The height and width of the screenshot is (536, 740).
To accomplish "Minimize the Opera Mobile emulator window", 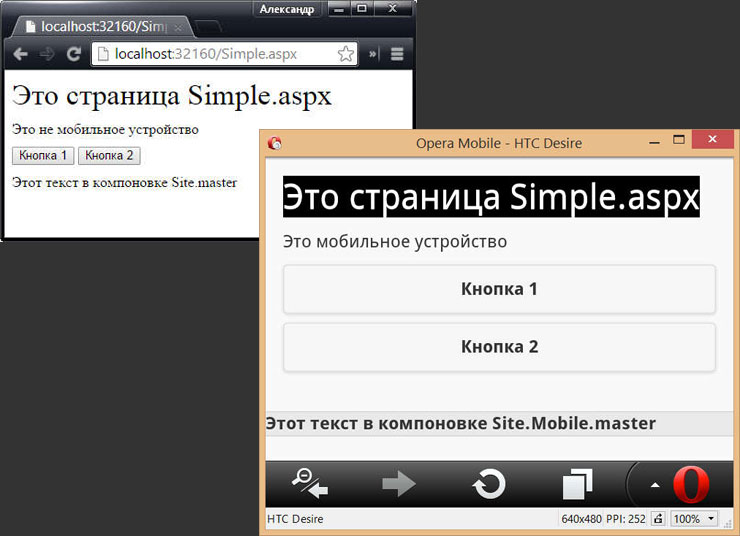I will pos(654,142).
